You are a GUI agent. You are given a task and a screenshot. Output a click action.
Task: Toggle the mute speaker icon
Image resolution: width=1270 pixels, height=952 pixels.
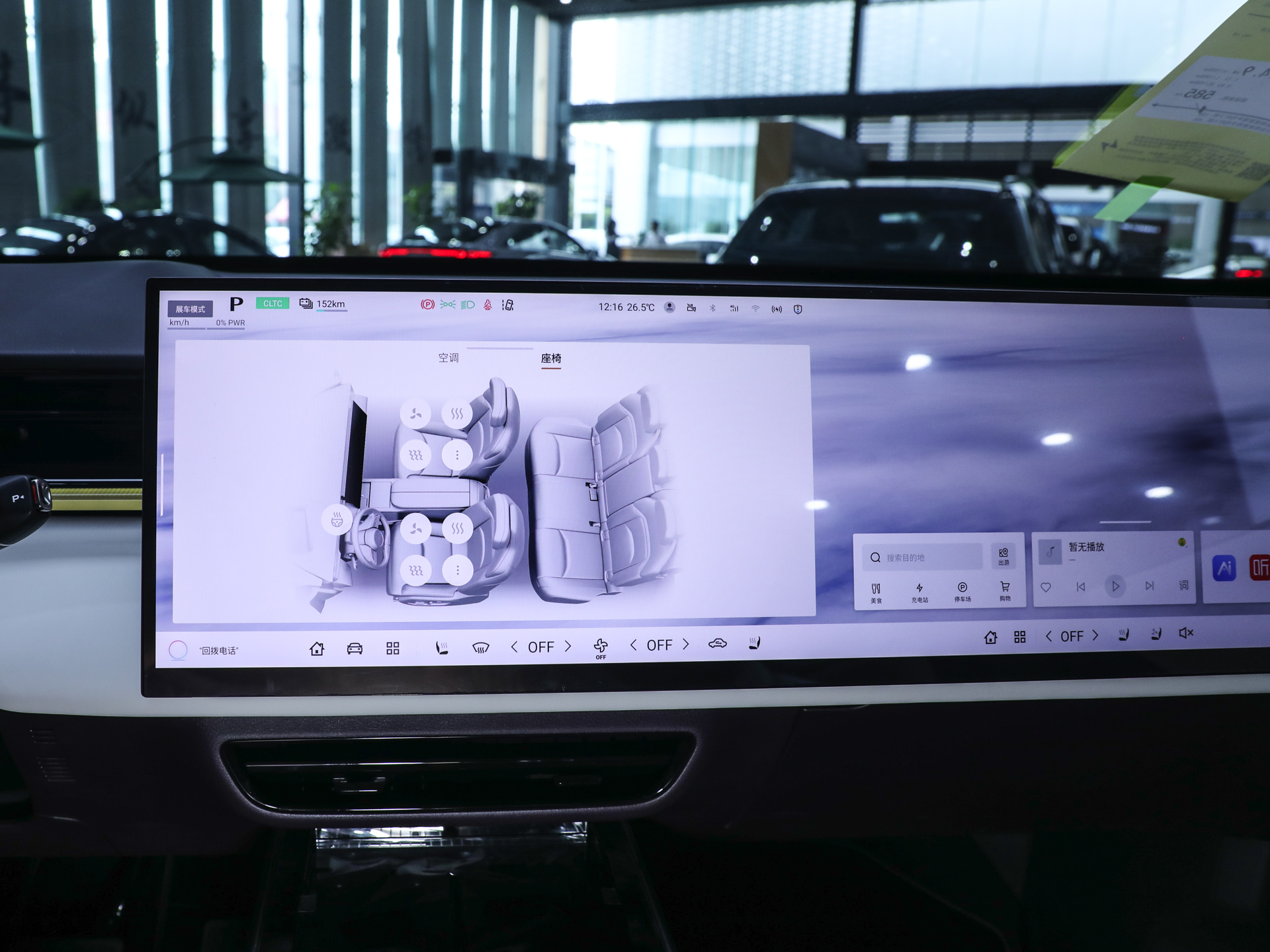pos(1186,633)
